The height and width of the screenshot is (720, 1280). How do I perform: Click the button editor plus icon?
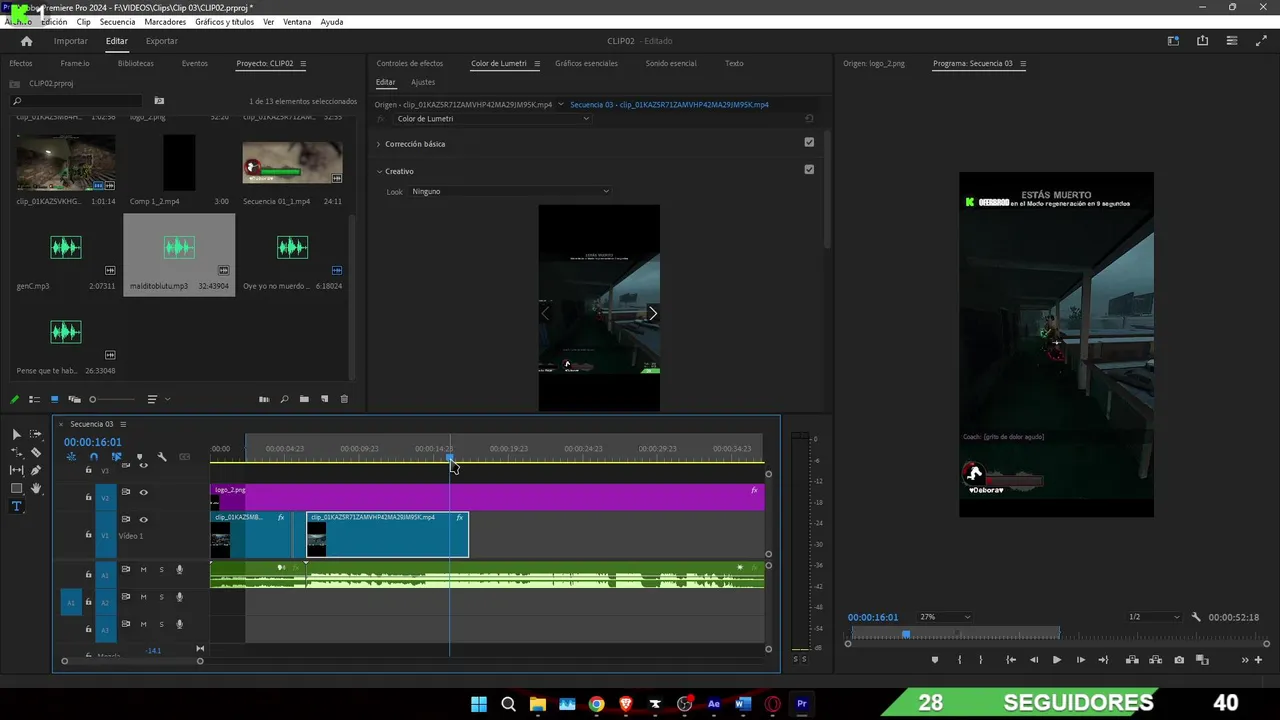(x=1258, y=660)
